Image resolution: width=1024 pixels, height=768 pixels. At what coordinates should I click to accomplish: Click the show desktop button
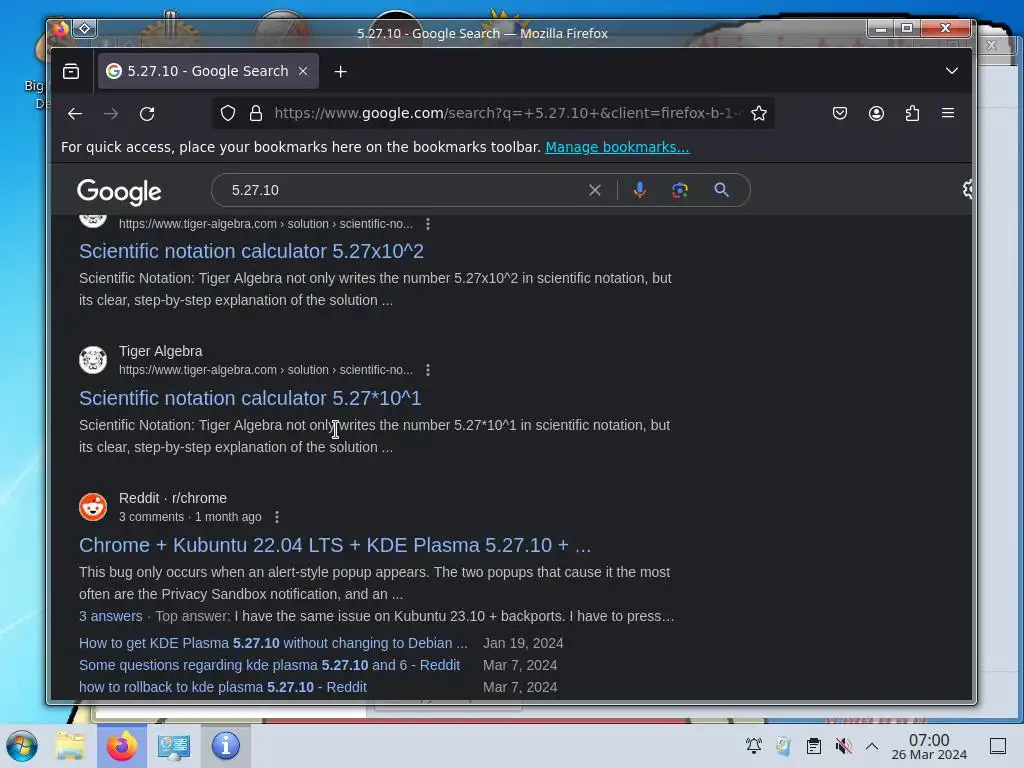(x=998, y=746)
